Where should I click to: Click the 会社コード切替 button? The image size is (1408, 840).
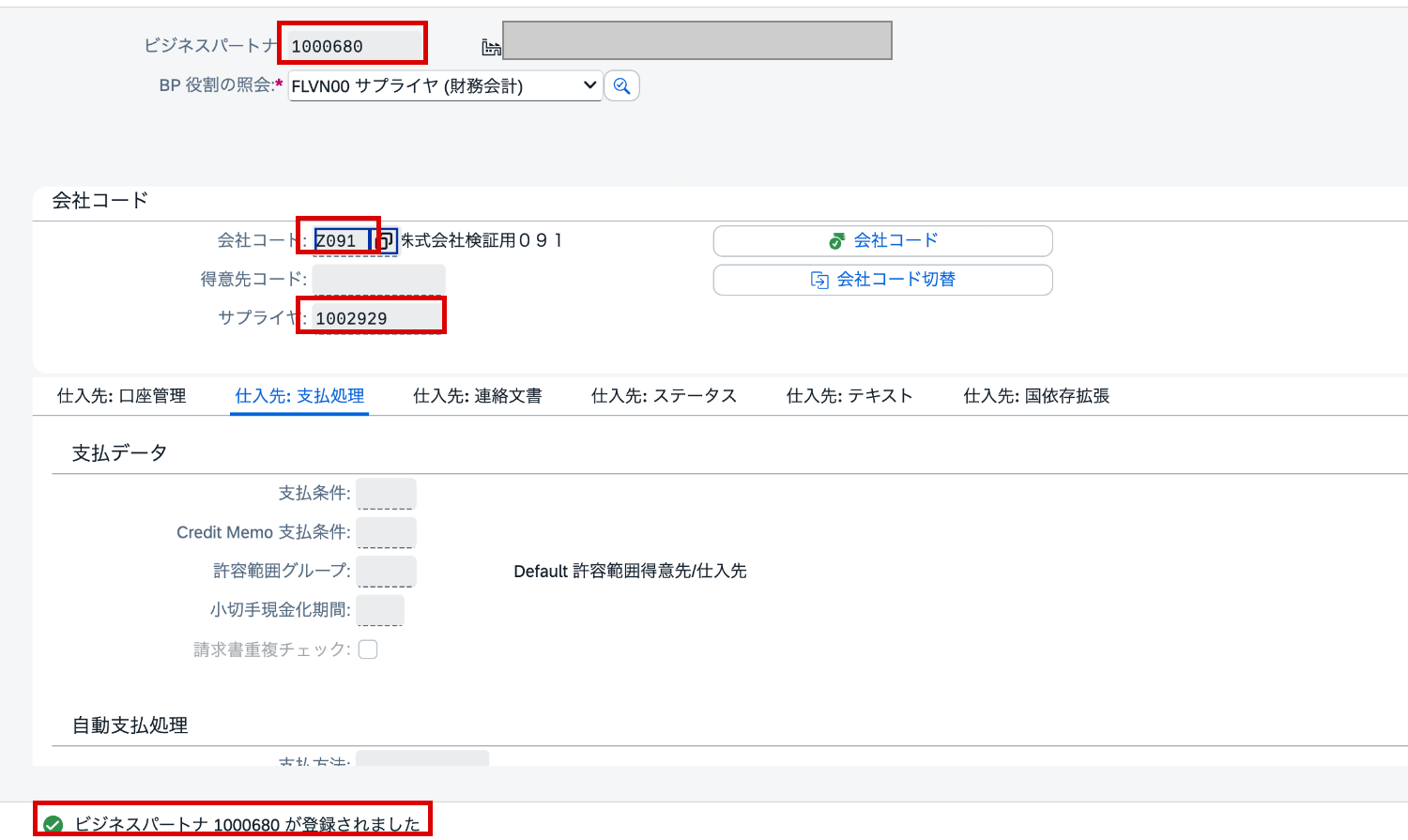(x=882, y=280)
